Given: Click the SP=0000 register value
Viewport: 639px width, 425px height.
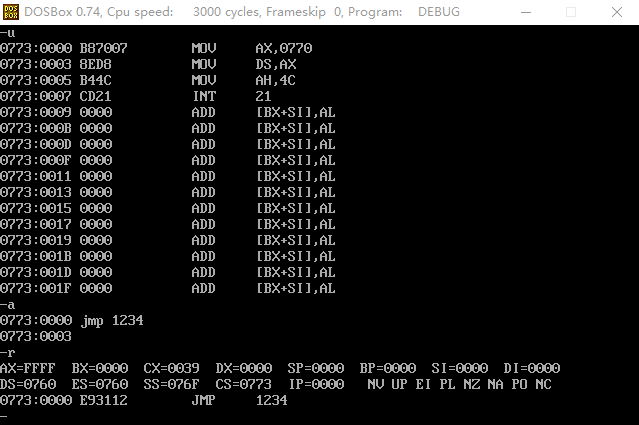Looking at the screenshot, I should click(316, 368).
